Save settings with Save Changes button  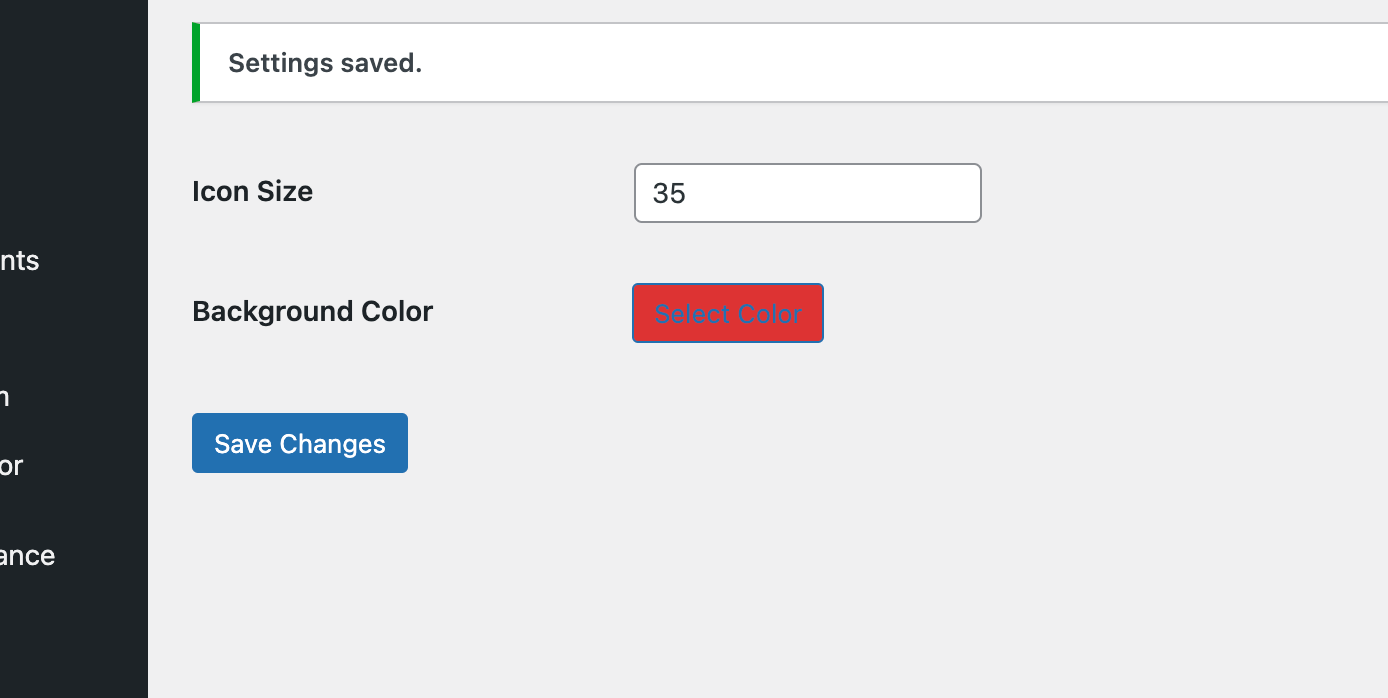(x=299, y=443)
